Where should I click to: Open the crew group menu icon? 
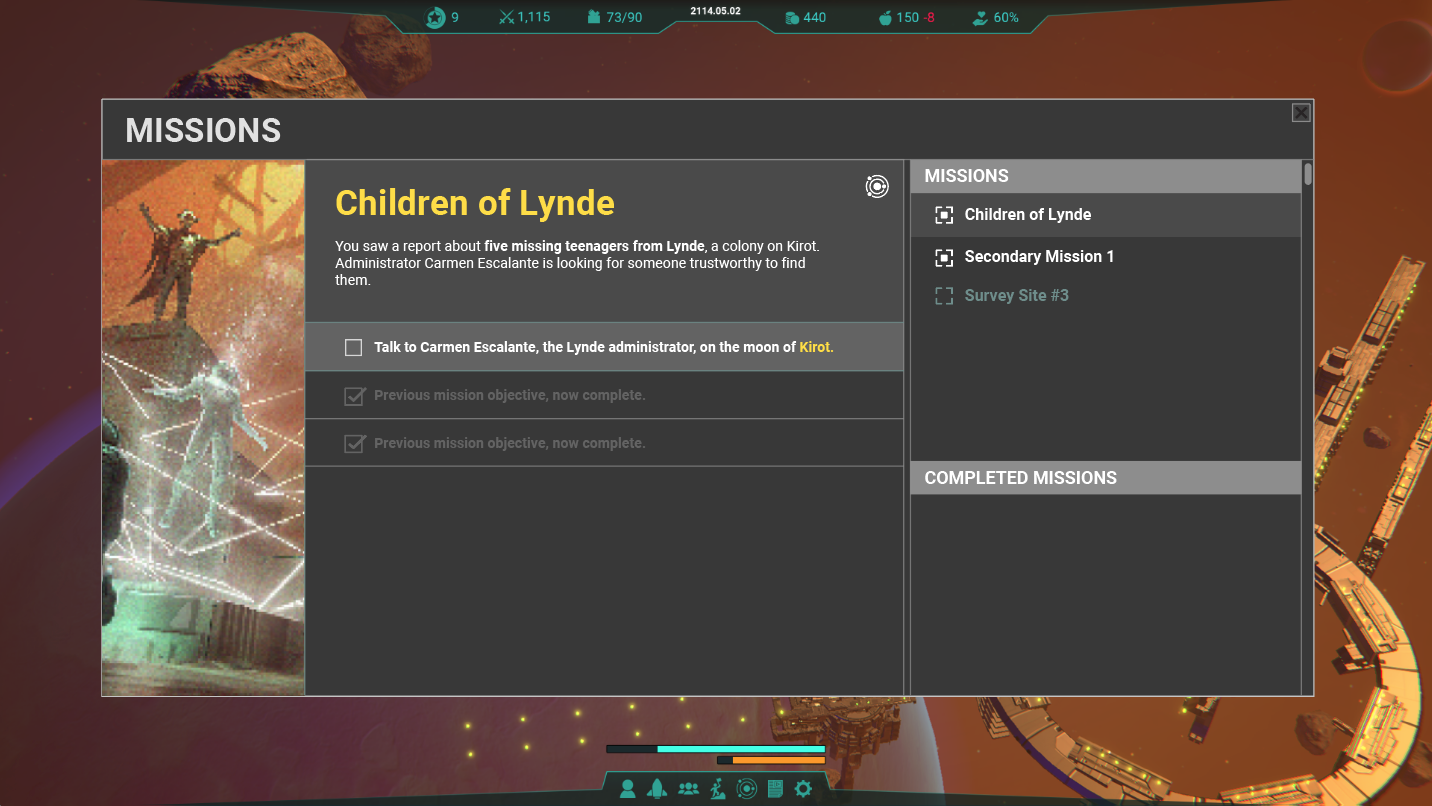(x=688, y=789)
